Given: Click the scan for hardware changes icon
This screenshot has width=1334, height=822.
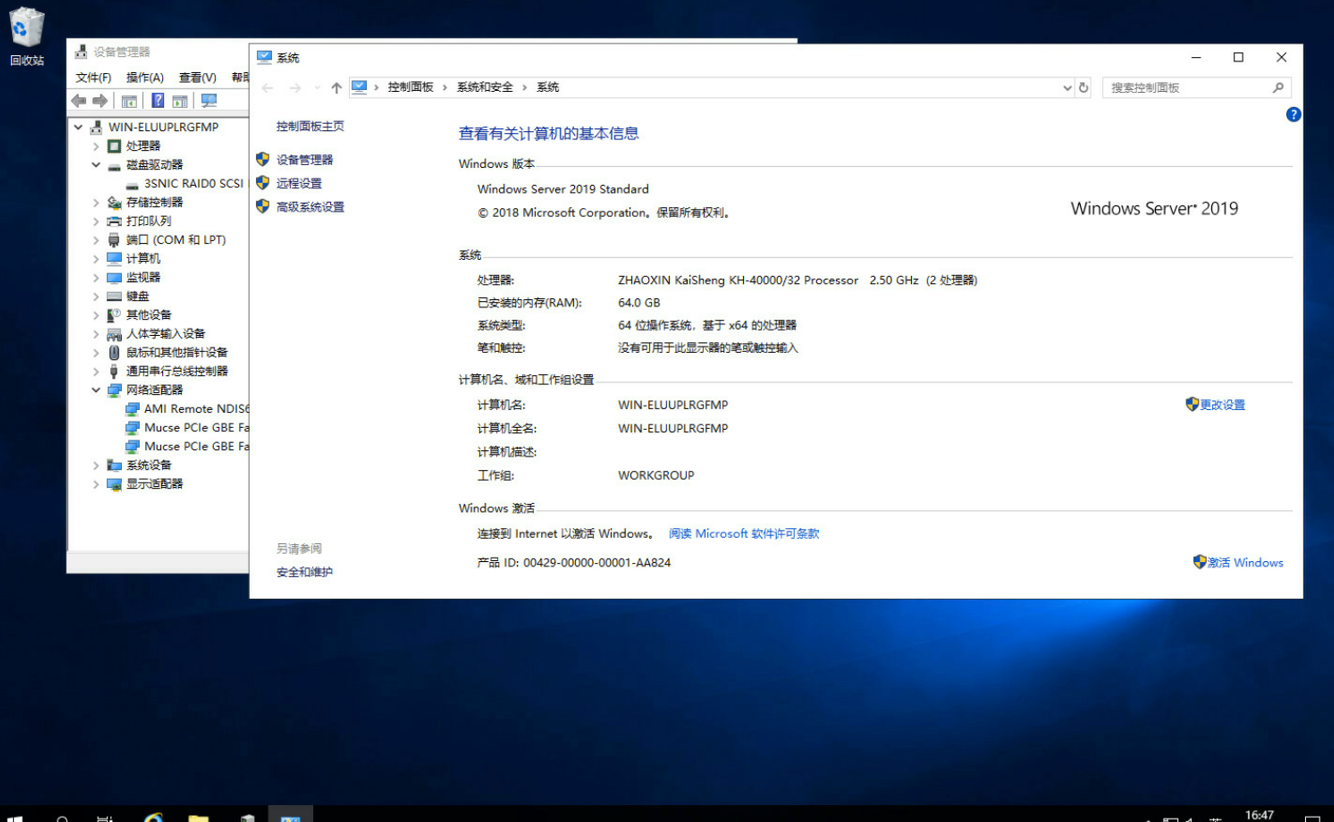Looking at the screenshot, I should [x=209, y=101].
